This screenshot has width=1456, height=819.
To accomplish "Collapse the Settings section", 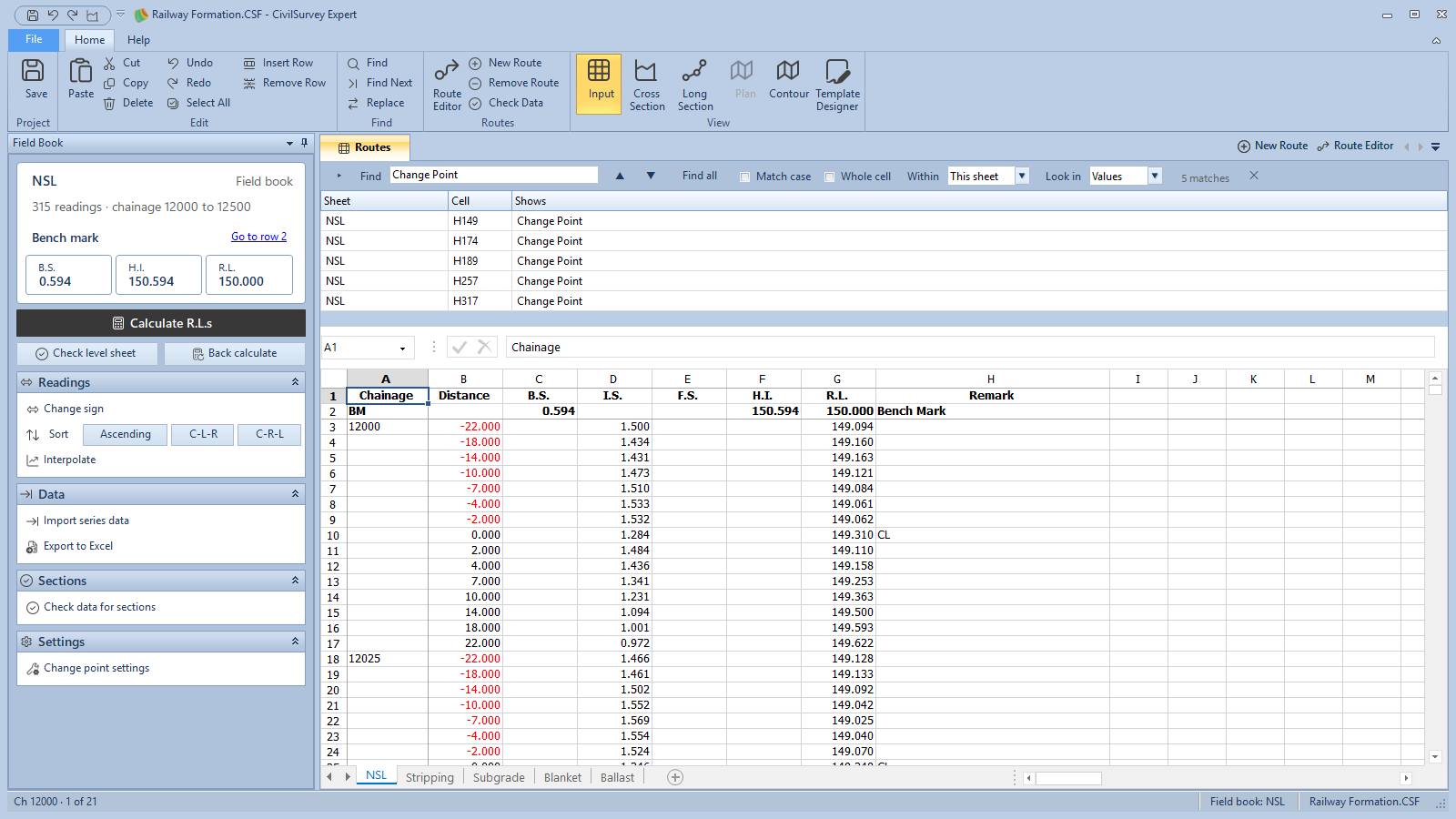I will pos(295,642).
